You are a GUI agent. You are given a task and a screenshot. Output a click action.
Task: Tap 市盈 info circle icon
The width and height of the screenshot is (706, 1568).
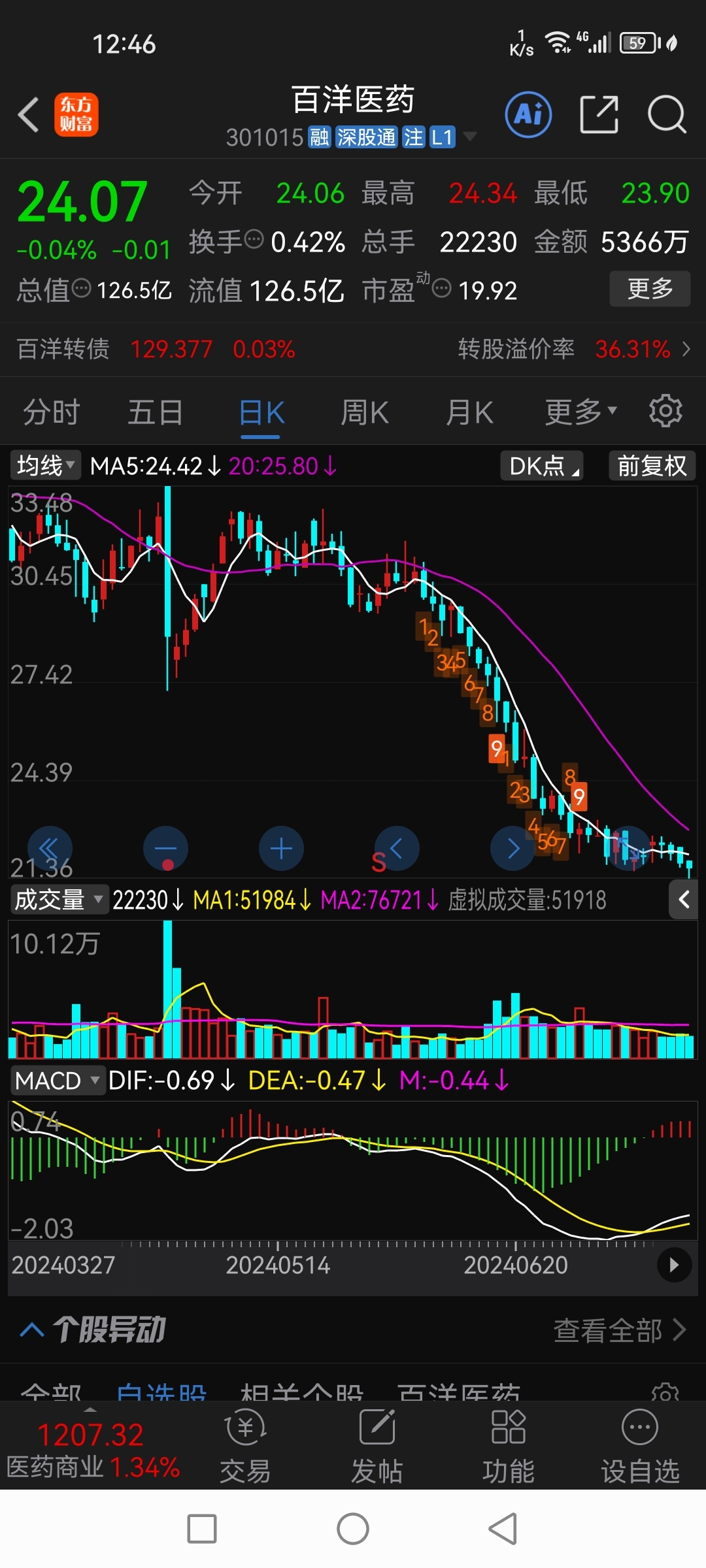(x=442, y=287)
